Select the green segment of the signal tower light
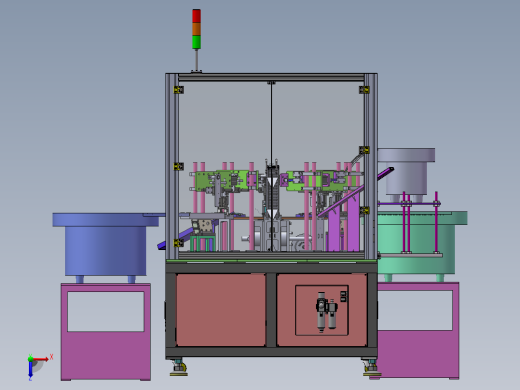Viewport: 520px width, 390px height. (x=196, y=42)
